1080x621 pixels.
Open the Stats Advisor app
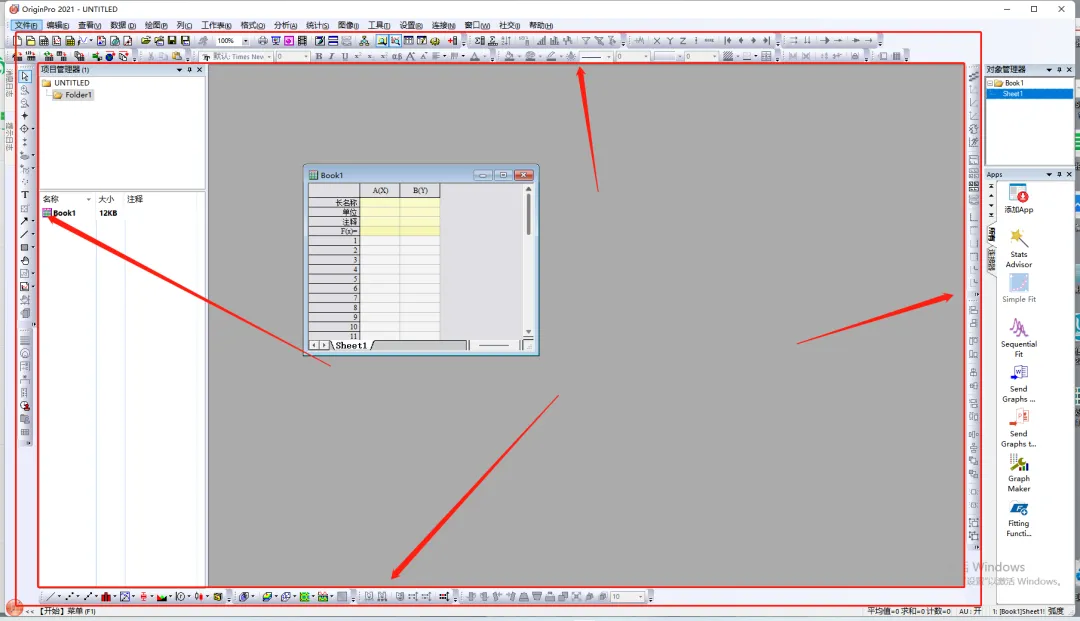(x=1018, y=246)
